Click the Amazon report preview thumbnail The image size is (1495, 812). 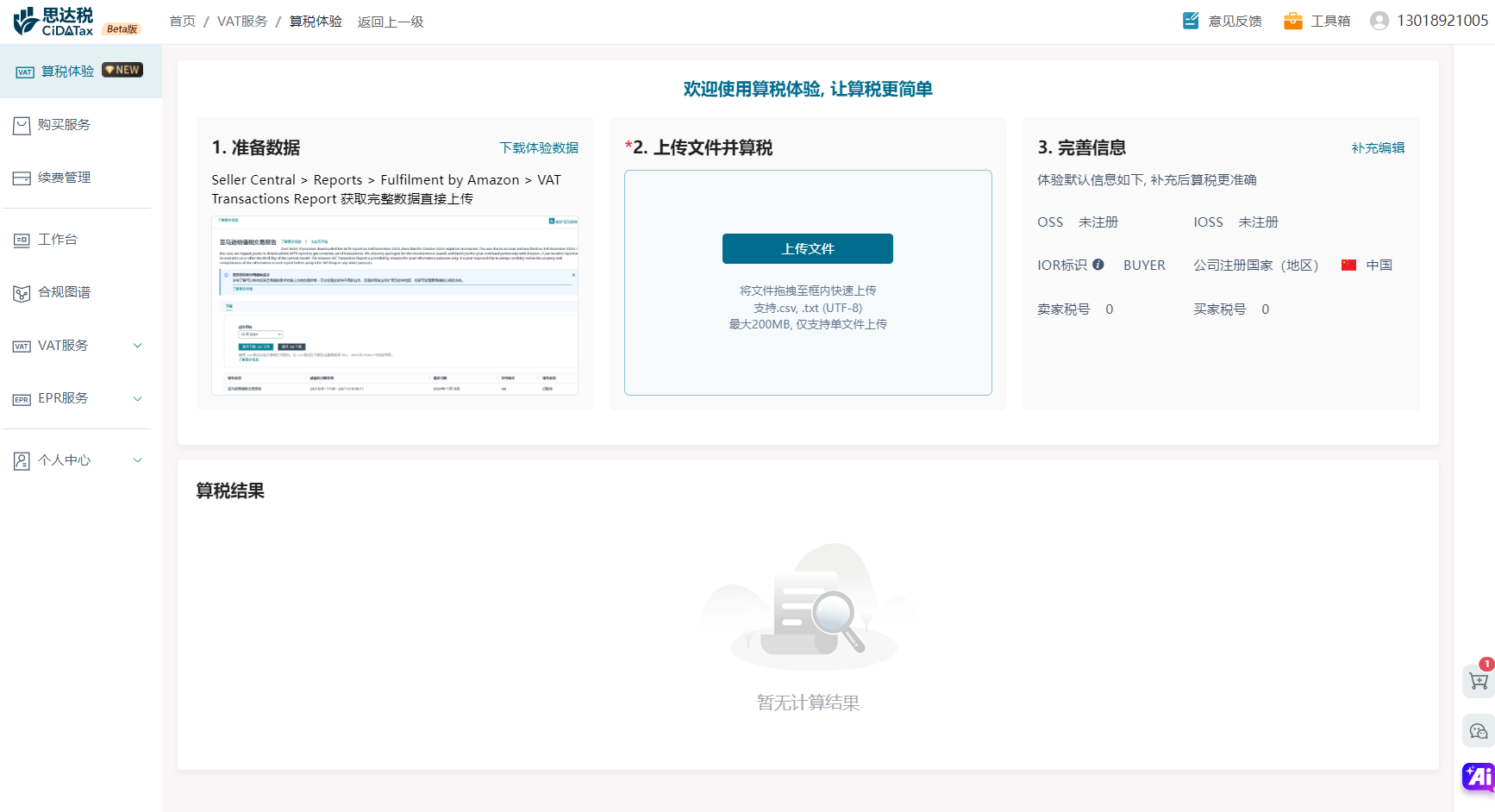[x=395, y=305]
